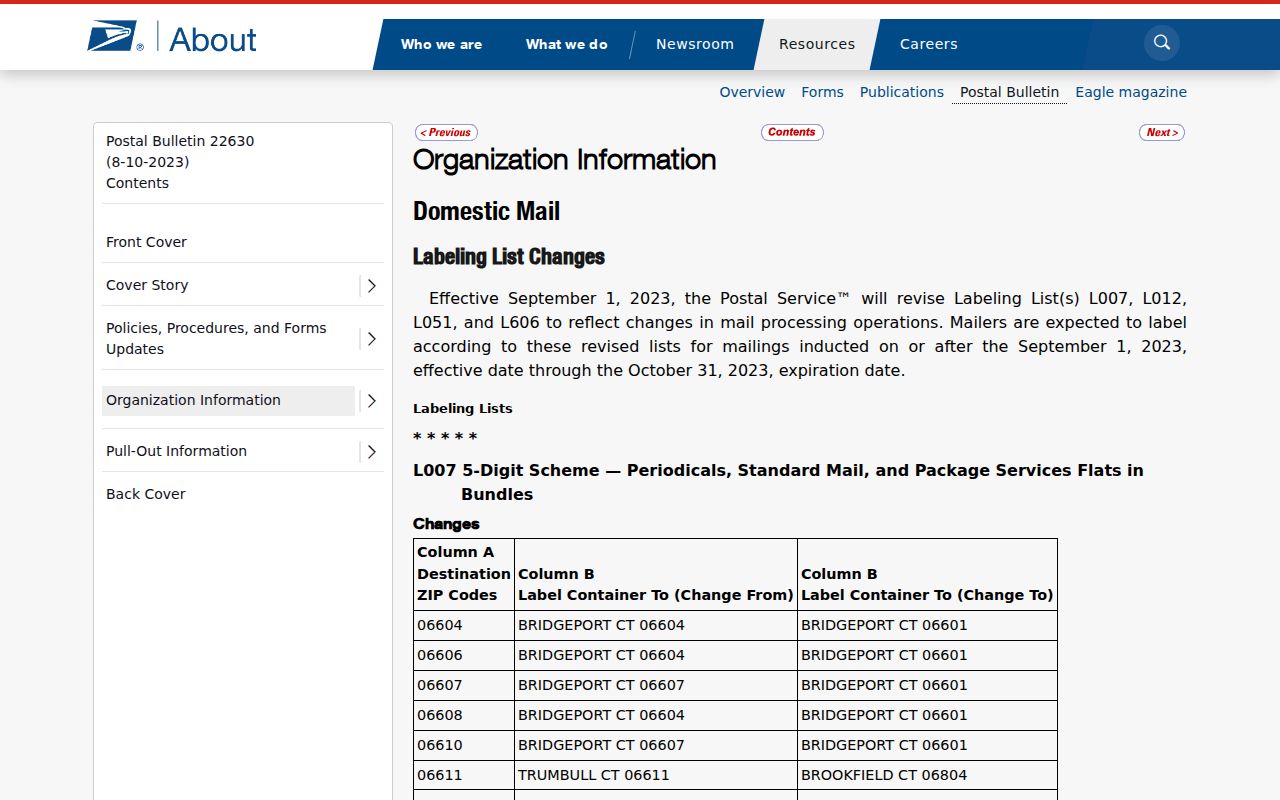Open the Who we are menu

[x=441, y=44]
